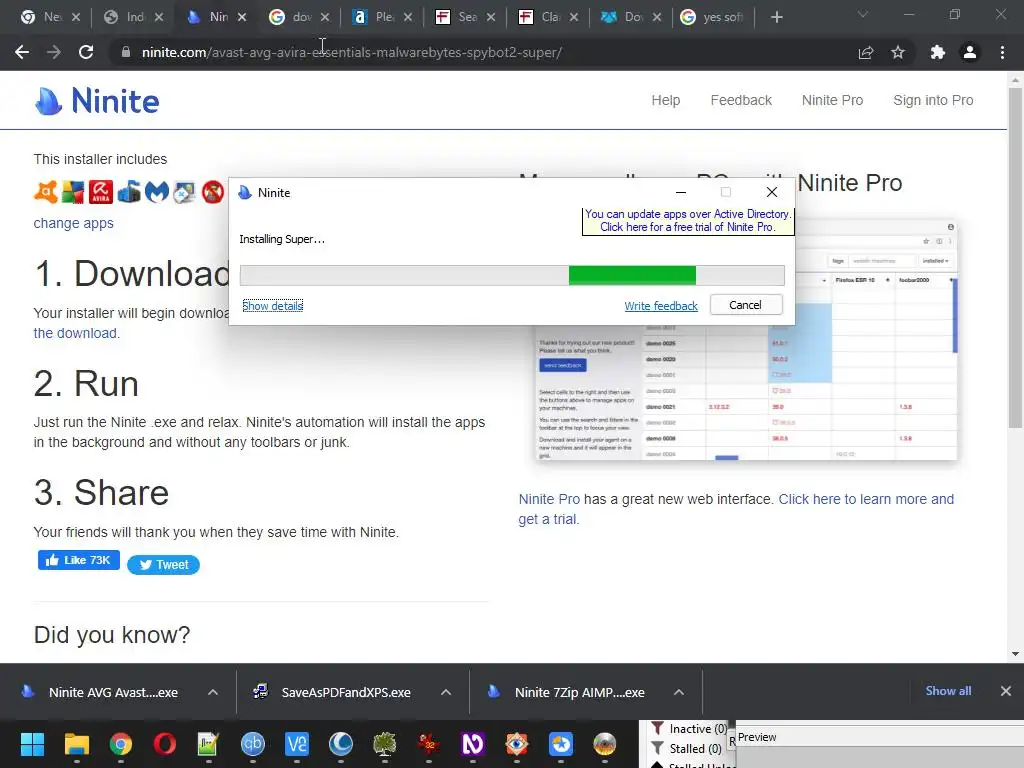Open Opera browser from the taskbar
Screen dimensions: 1024x768
pos(165,744)
